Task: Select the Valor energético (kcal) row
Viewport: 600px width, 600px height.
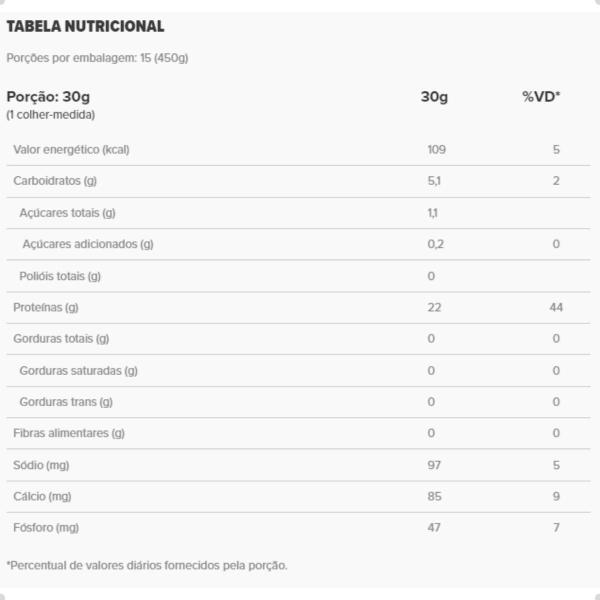Action: click(x=298, y=150)
